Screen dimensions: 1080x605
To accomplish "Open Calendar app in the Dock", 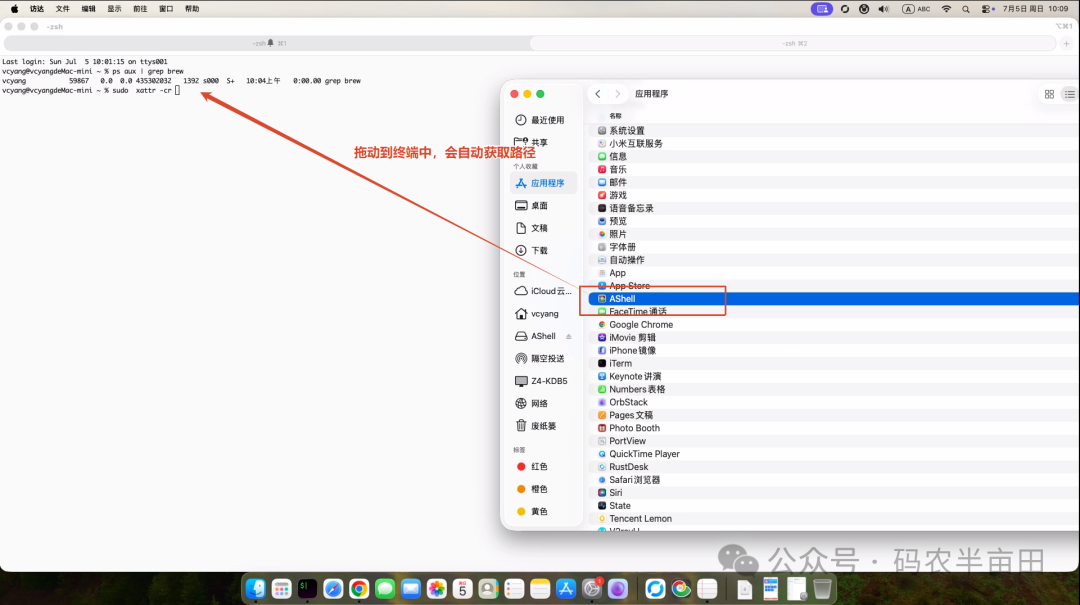I will point(463,588).
